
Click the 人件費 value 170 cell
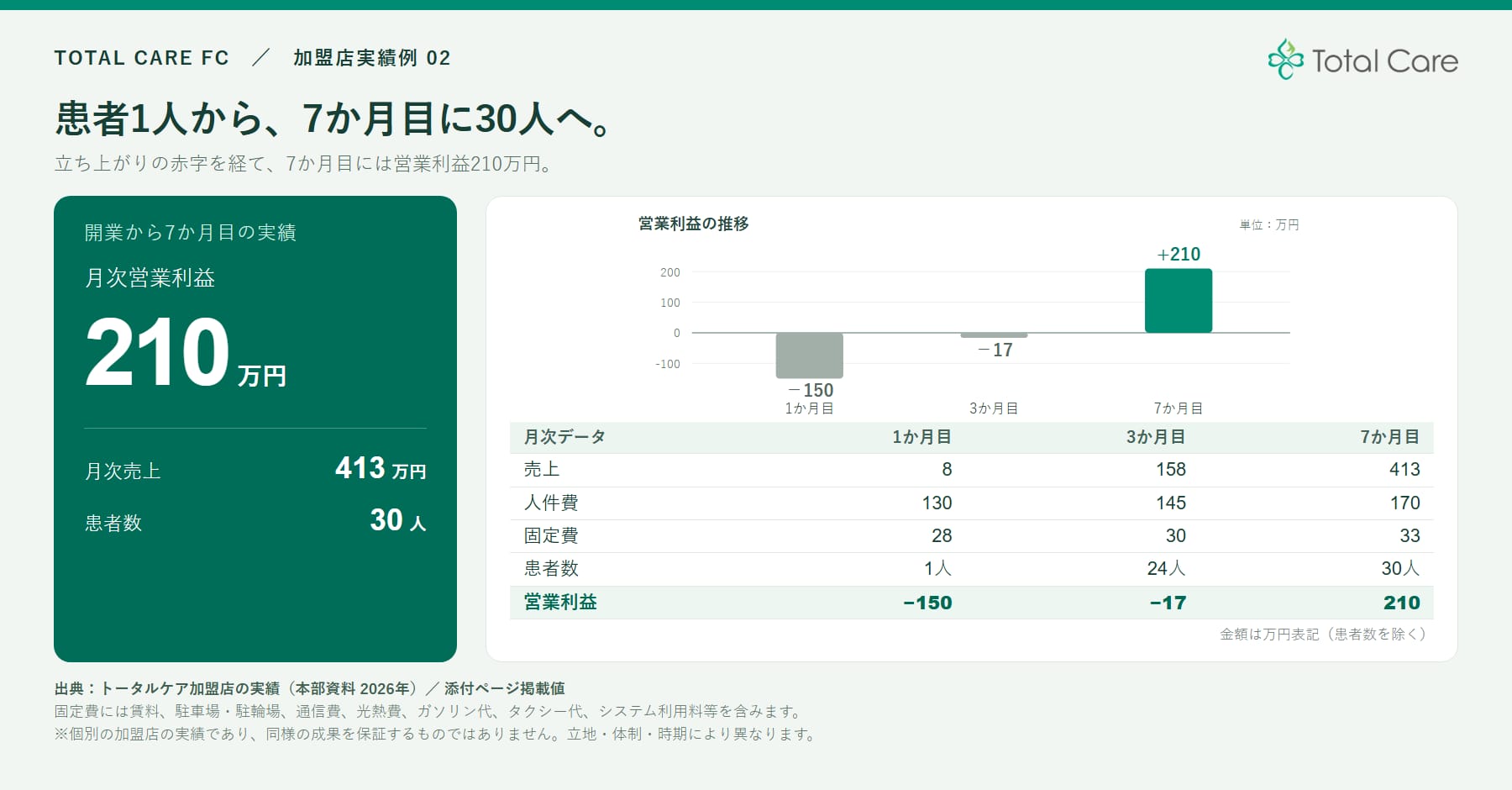point(1404,503)
